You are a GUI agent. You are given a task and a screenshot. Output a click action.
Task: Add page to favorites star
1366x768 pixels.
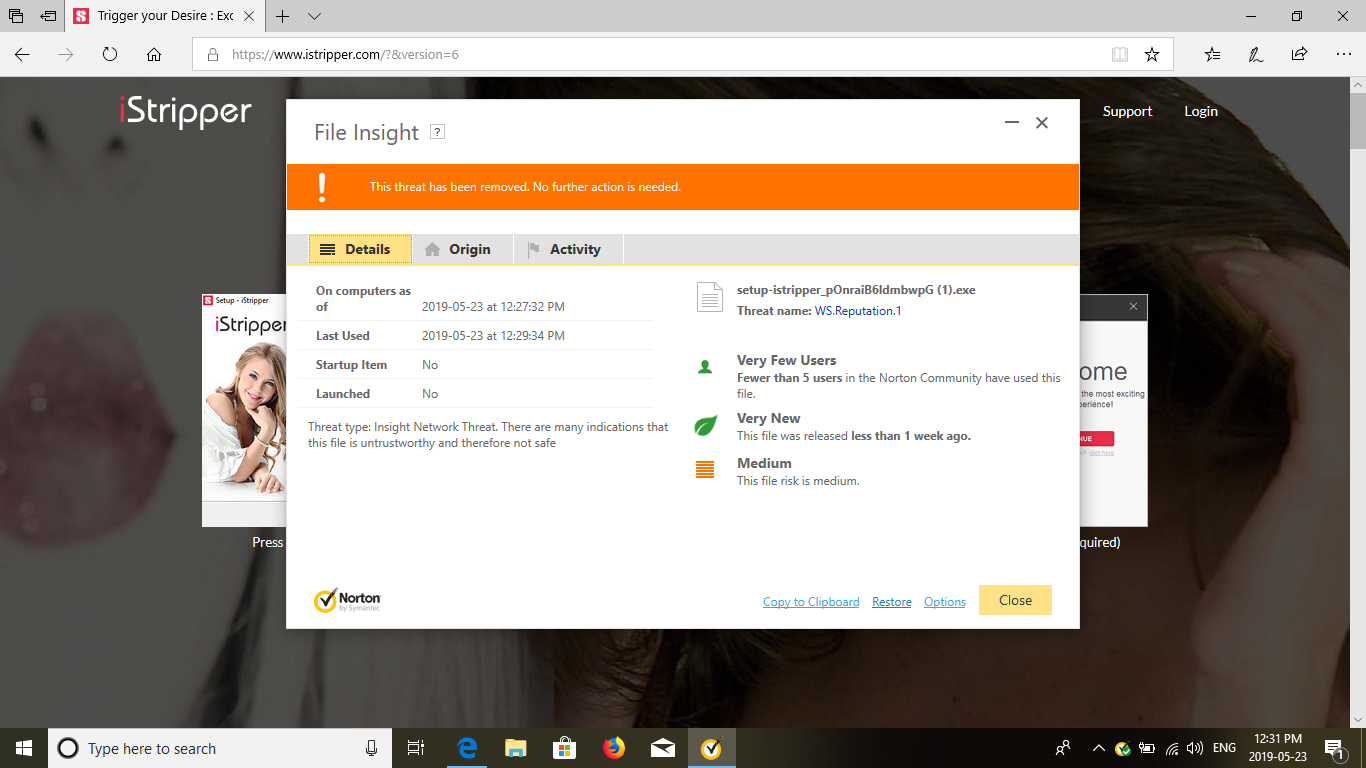pos(1152,55)
